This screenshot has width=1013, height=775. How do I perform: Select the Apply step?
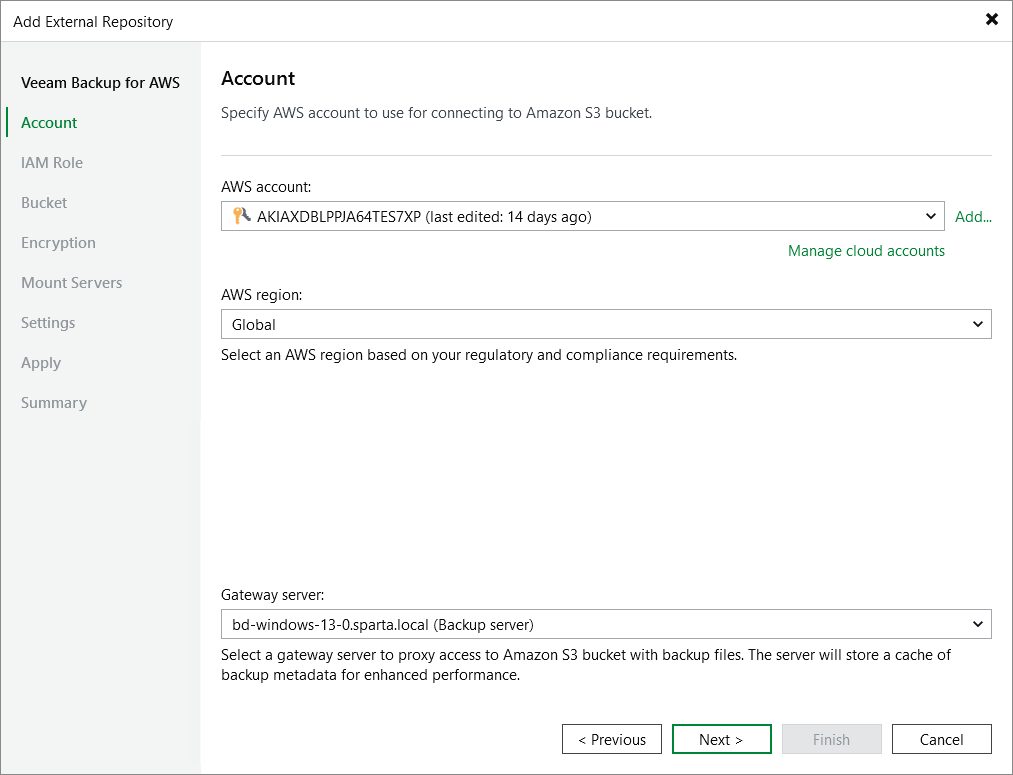(x=41, y=363)
